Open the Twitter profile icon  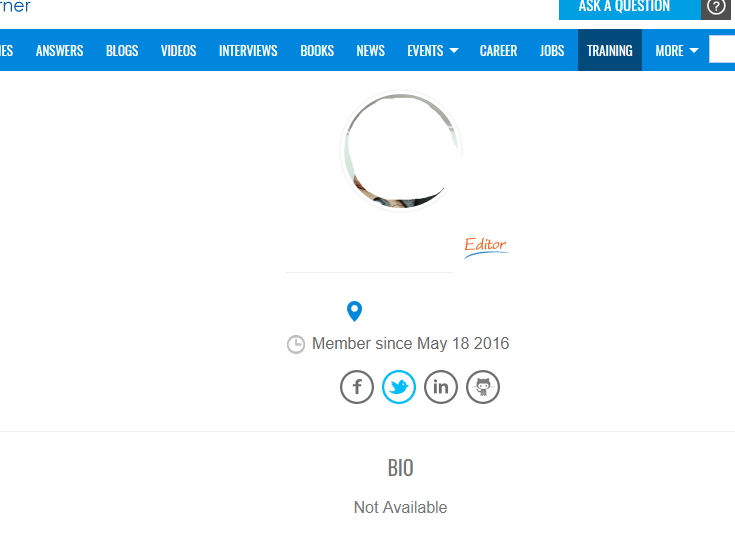coord(399,387)
